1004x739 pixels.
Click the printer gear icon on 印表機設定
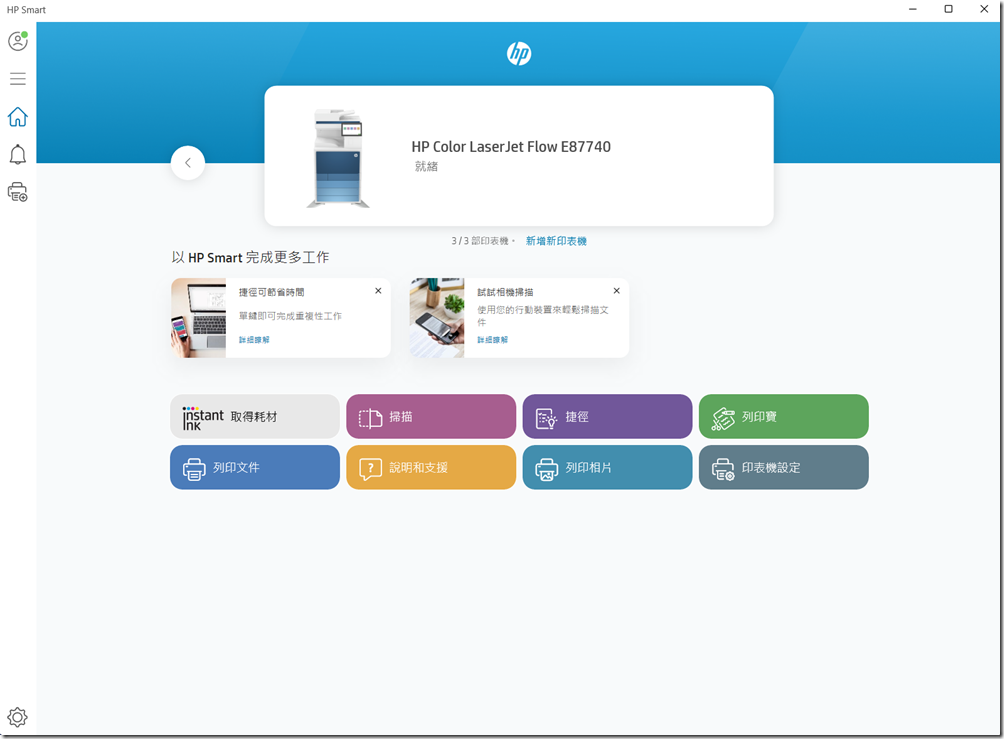723,469
